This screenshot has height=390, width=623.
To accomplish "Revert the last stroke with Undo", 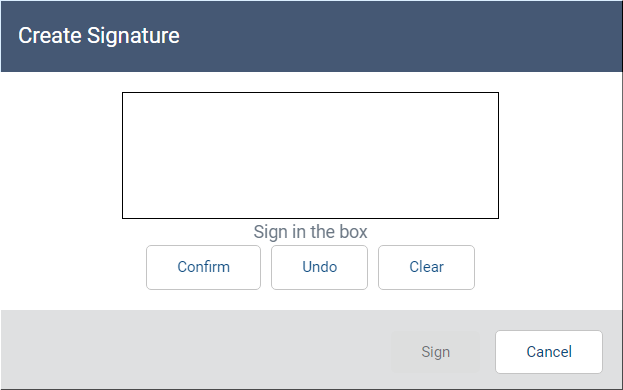I will (319, 267).
